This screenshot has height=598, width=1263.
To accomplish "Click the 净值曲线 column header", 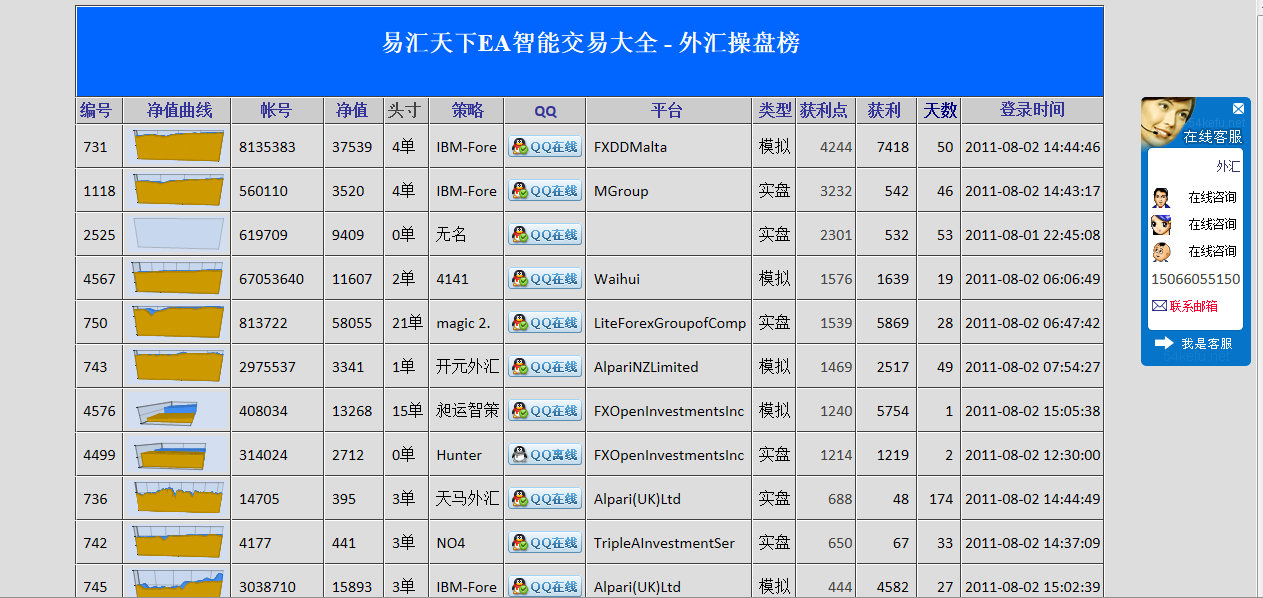I will pos(180,110).
